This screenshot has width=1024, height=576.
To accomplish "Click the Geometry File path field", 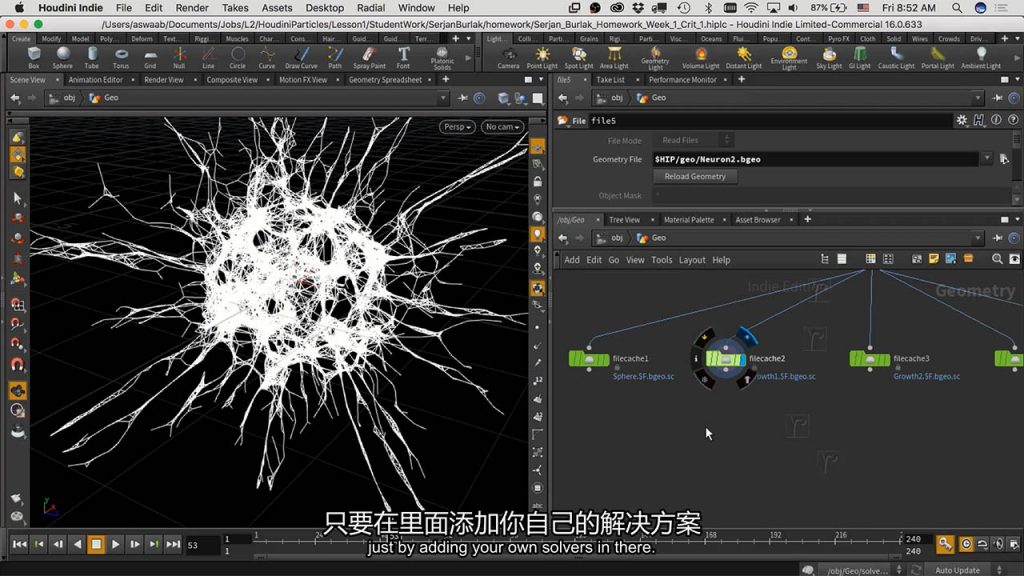I will click(x=814, y=159).
